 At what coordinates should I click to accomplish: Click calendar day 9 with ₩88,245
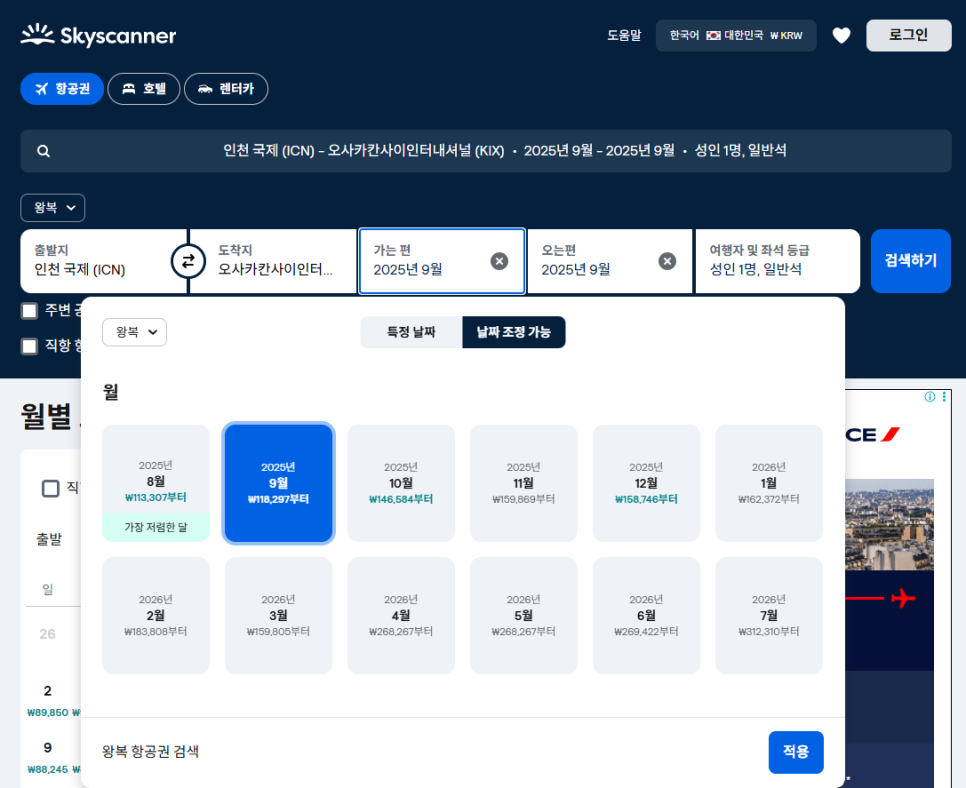point(48,757)
